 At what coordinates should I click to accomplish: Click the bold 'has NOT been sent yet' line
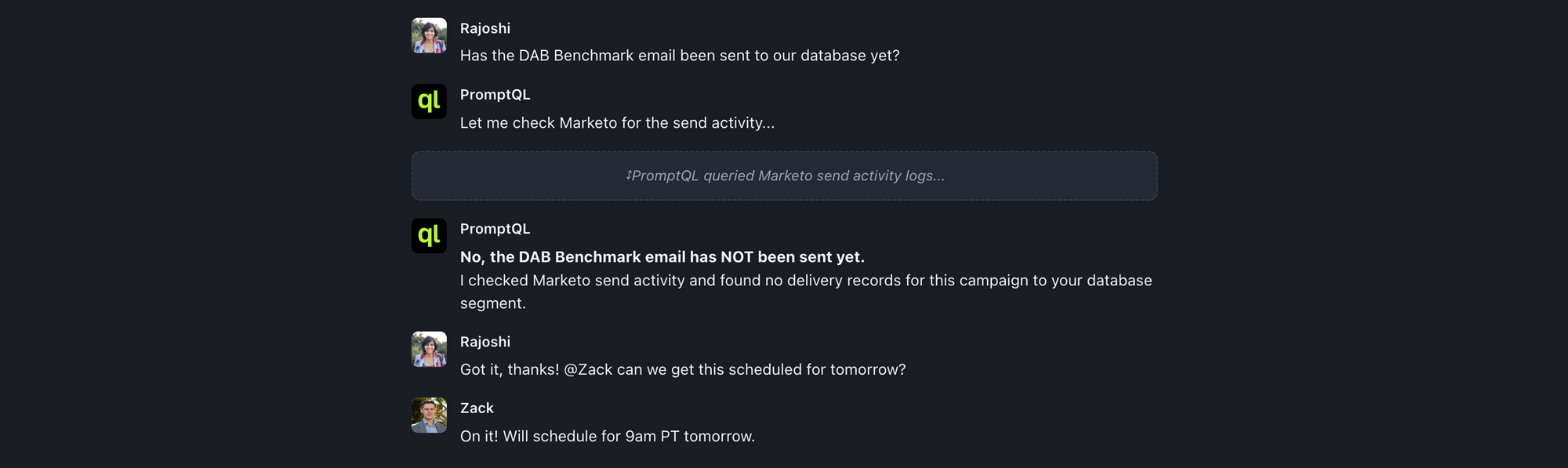tap(662, 257)
